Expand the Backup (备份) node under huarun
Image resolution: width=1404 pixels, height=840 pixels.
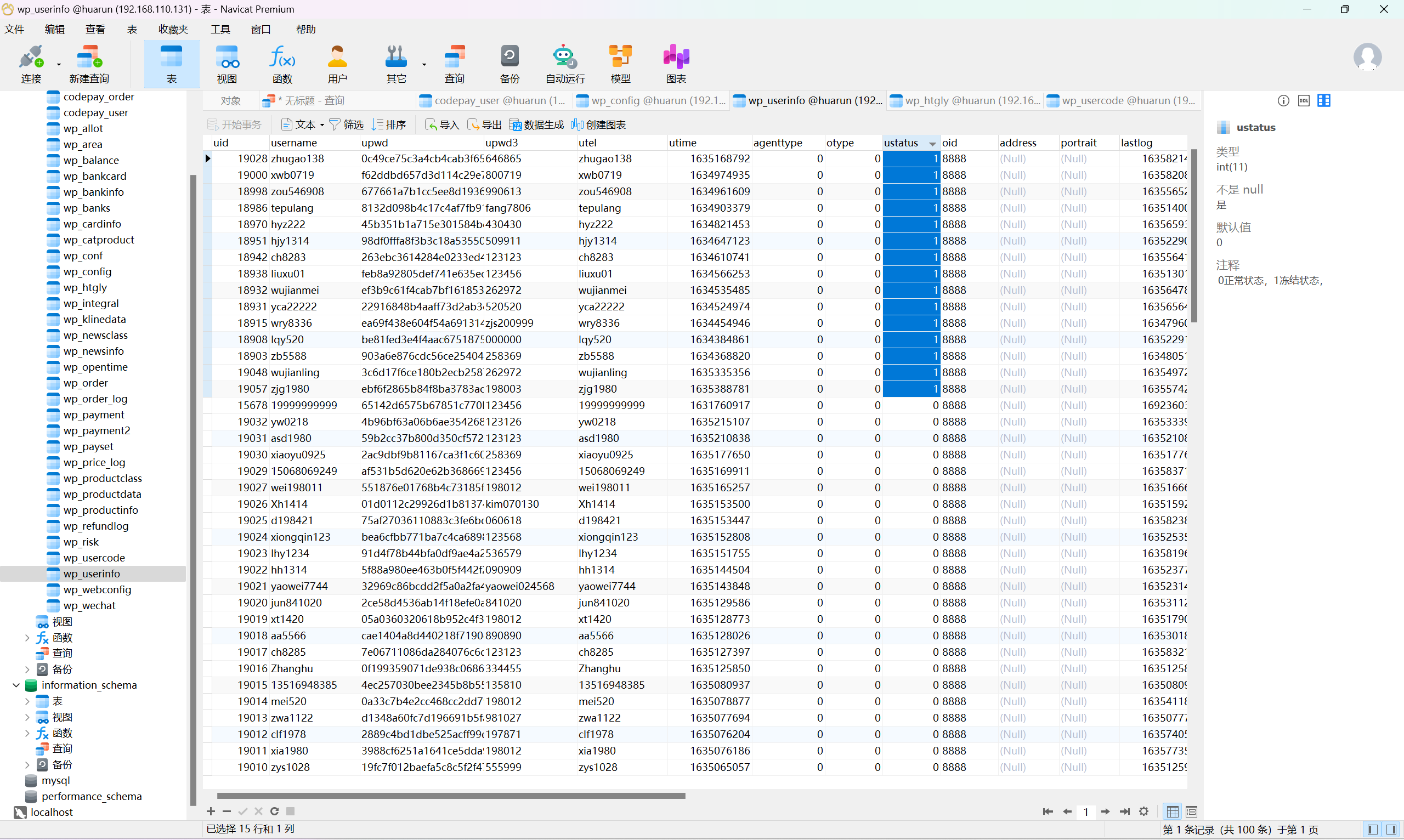pyautogui.click(x=27, y=669)
